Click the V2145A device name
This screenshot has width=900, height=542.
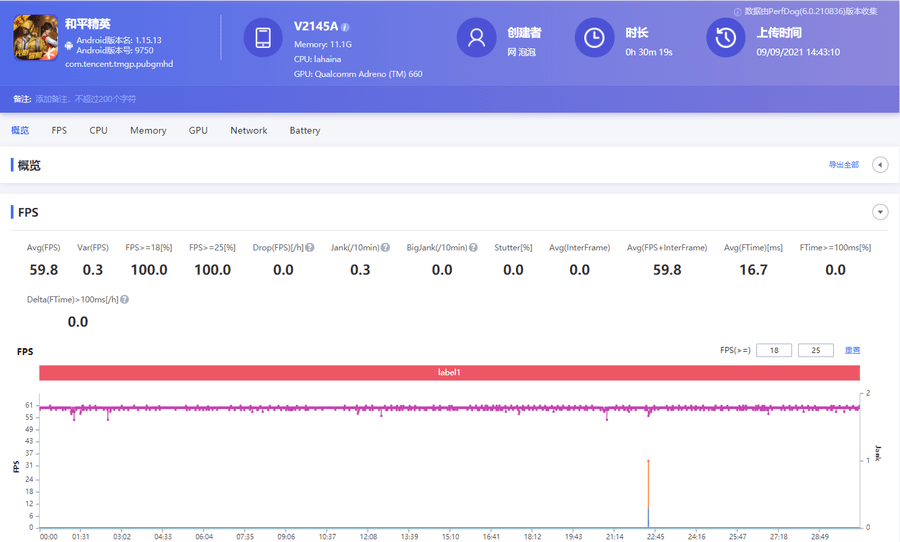coord(316,26)
